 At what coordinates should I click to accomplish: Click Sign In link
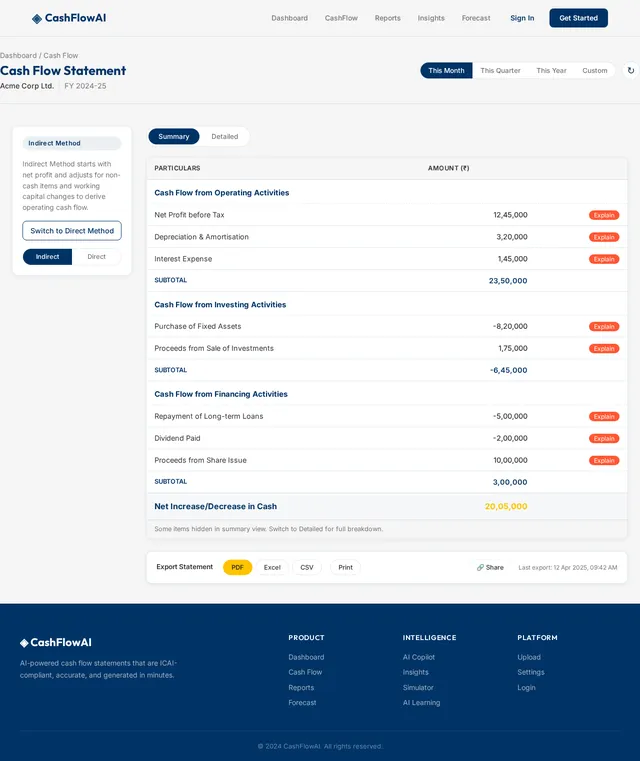click(522, 18)
